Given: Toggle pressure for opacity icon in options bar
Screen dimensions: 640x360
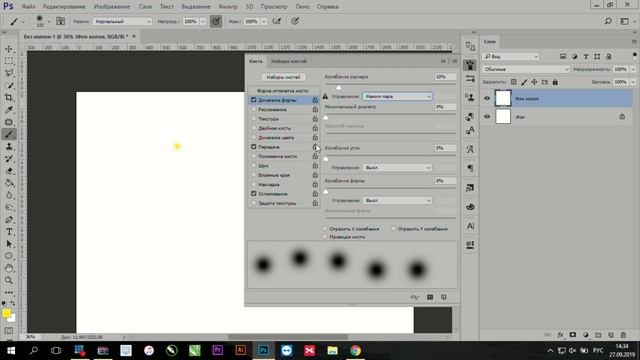Looking at the screenshot, I should tap(216, 21).
